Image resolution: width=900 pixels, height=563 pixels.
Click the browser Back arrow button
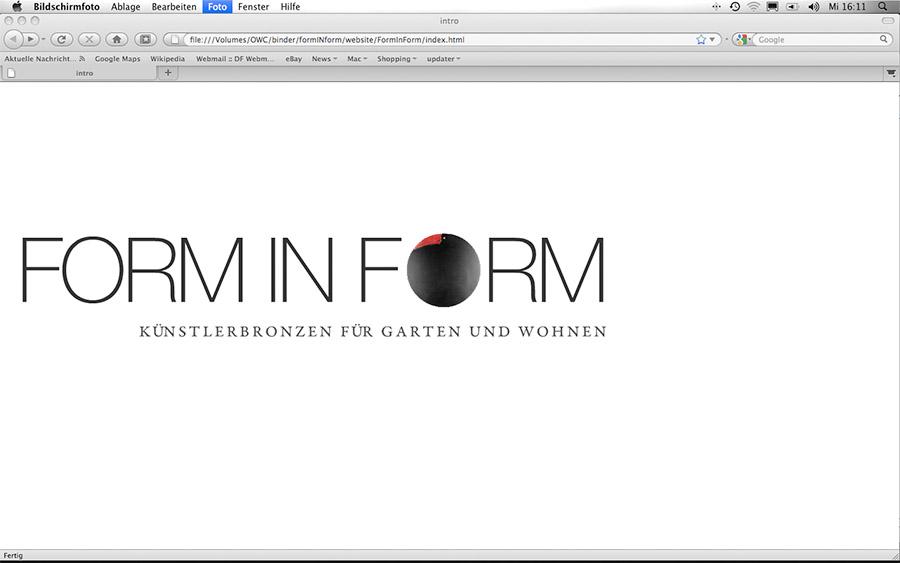[x=14, y=39]
